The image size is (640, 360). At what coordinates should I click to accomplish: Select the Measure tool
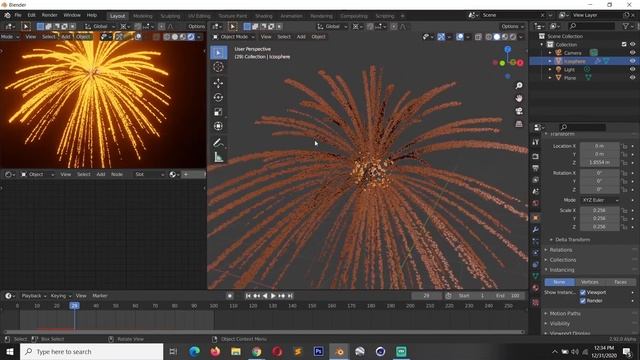pyautogui.click(x=218, y=157)
